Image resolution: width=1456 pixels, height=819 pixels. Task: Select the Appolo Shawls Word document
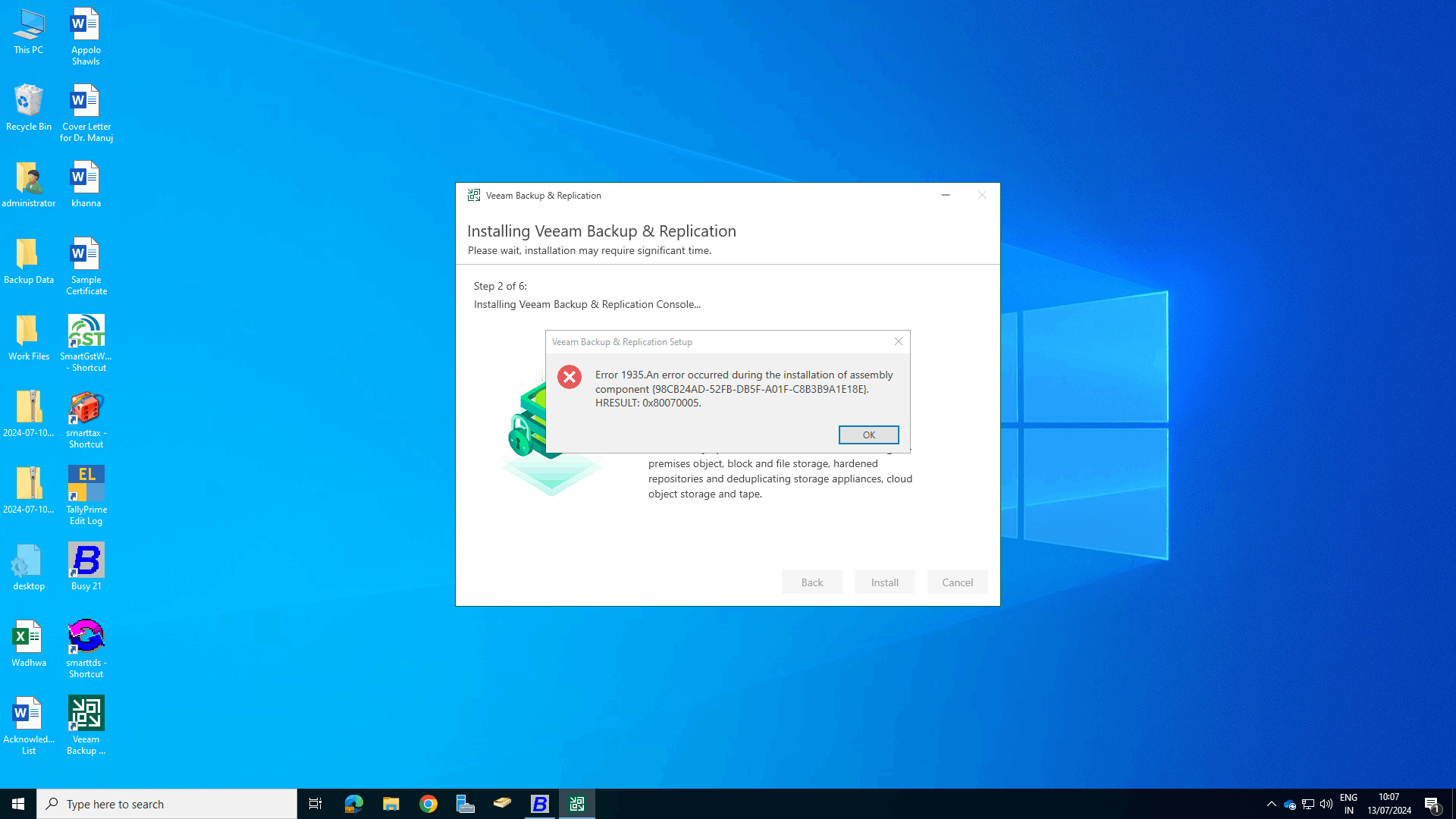coord(86,36)
